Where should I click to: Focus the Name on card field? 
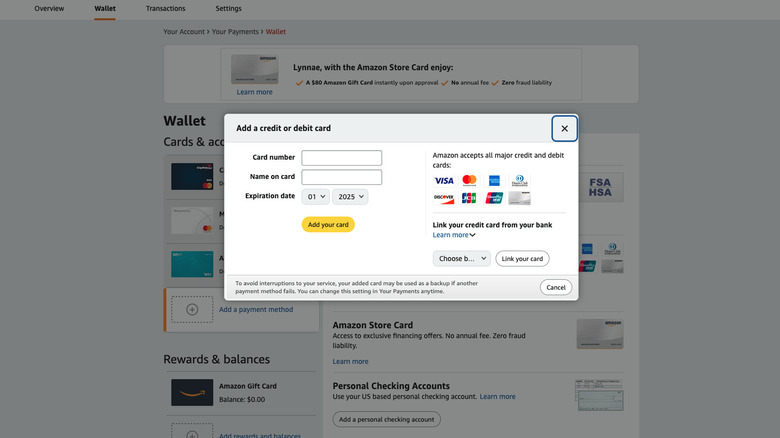(342, 177)
